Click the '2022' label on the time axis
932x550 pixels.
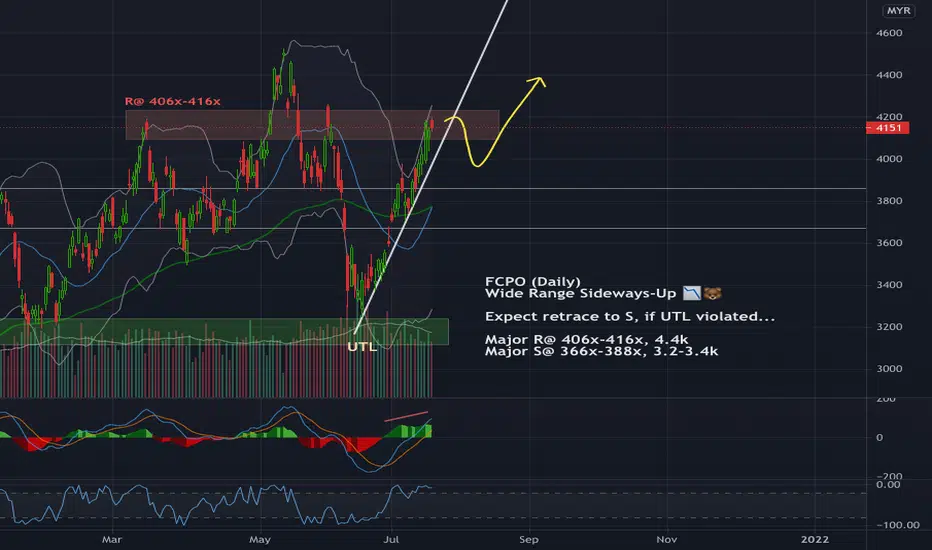[x=814, y=540]
